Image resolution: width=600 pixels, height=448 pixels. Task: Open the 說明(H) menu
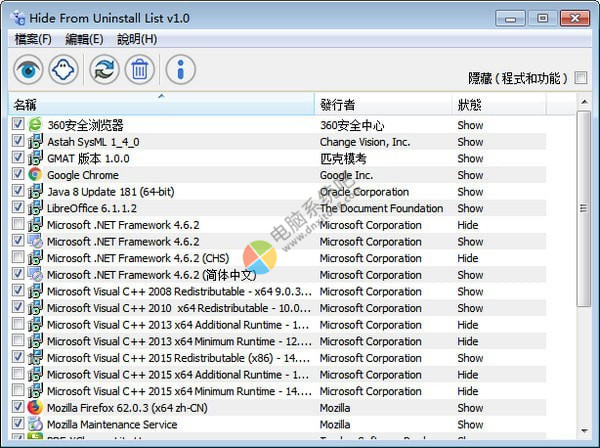[x=137, y=39]
